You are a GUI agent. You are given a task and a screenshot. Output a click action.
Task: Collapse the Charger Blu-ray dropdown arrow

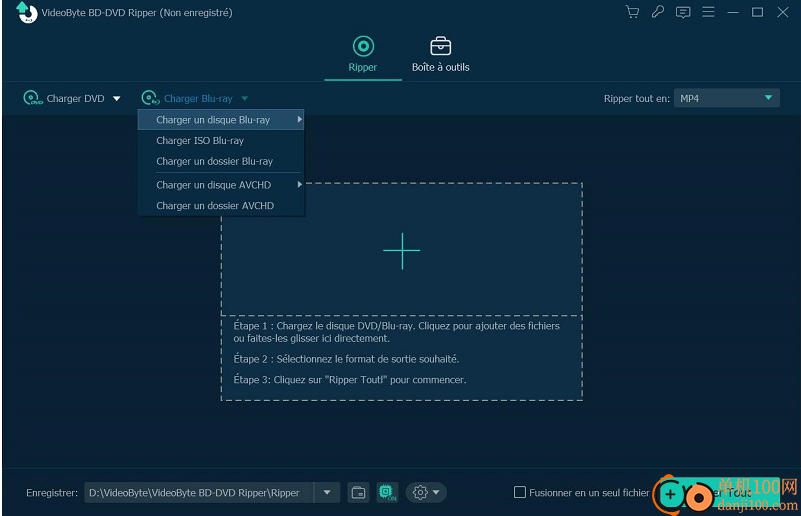pos(245,99)
